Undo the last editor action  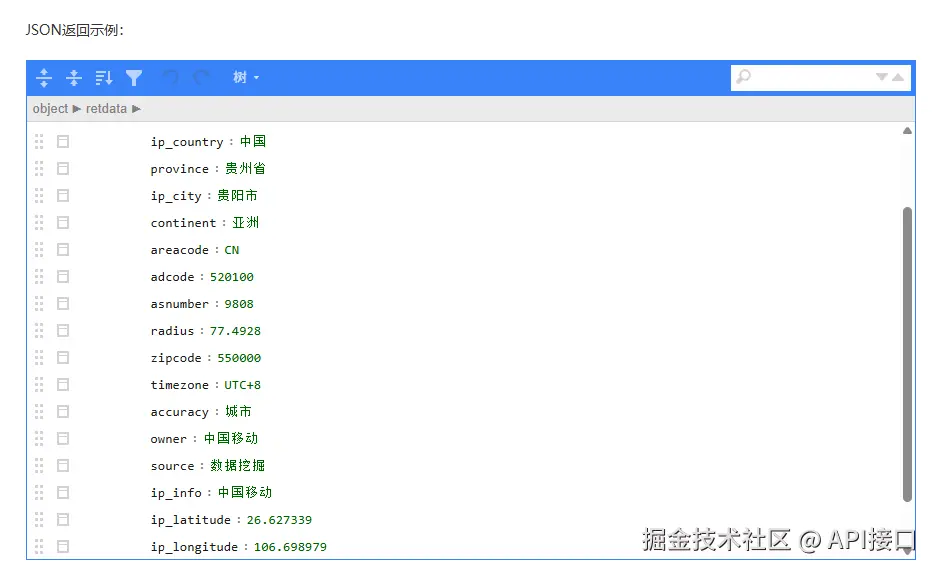click(x=171, y=77)
